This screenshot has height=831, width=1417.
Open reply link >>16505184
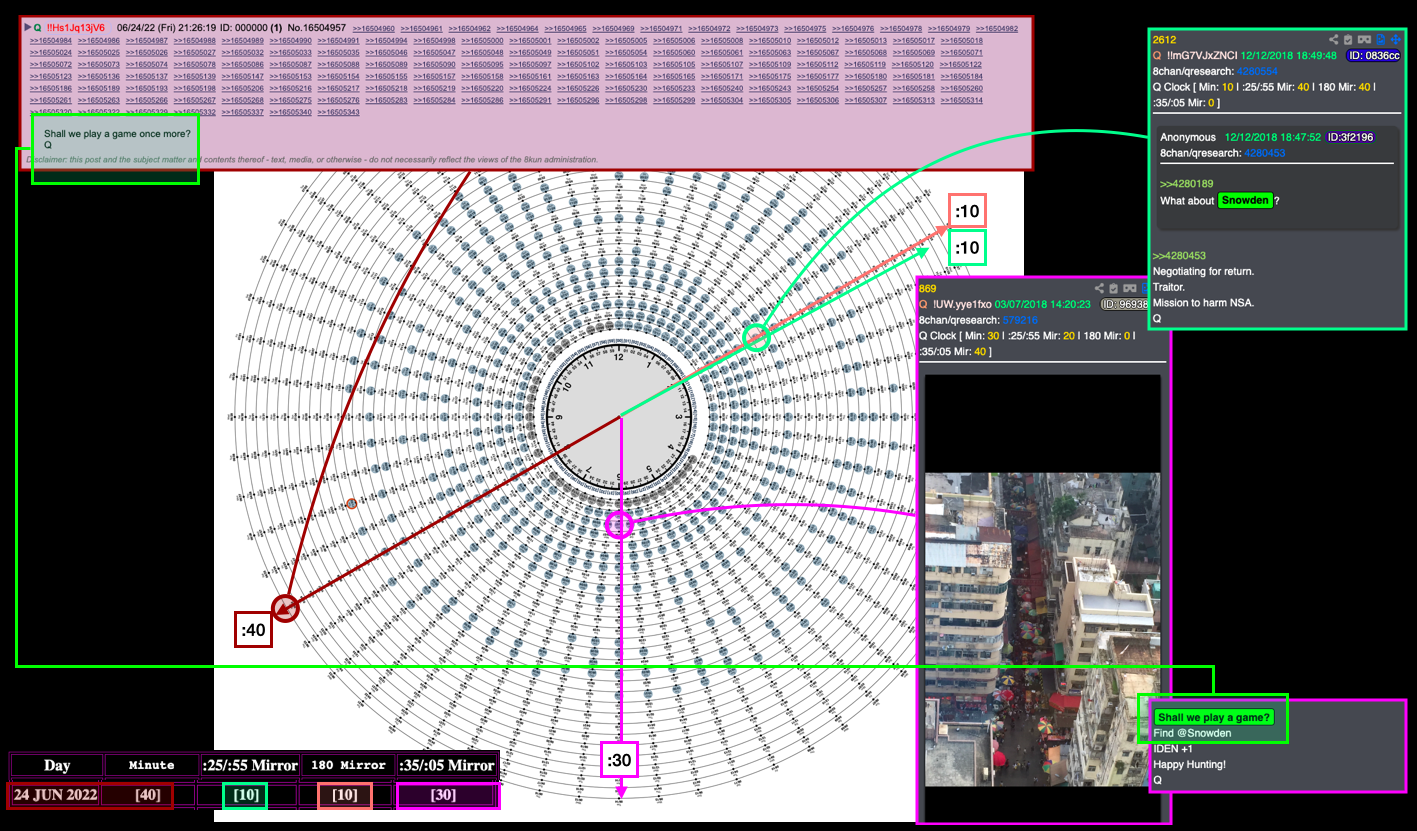961,77
